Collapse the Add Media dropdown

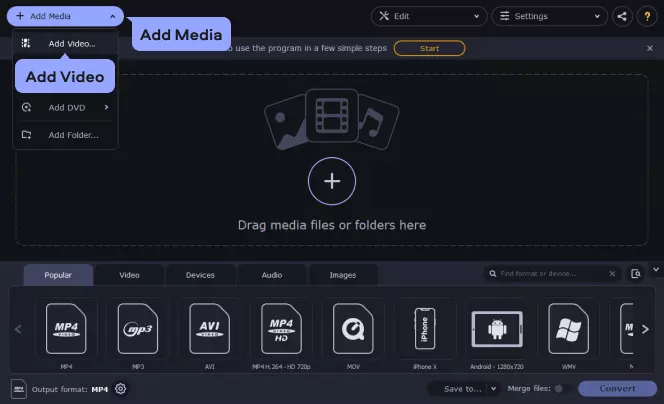113,17
